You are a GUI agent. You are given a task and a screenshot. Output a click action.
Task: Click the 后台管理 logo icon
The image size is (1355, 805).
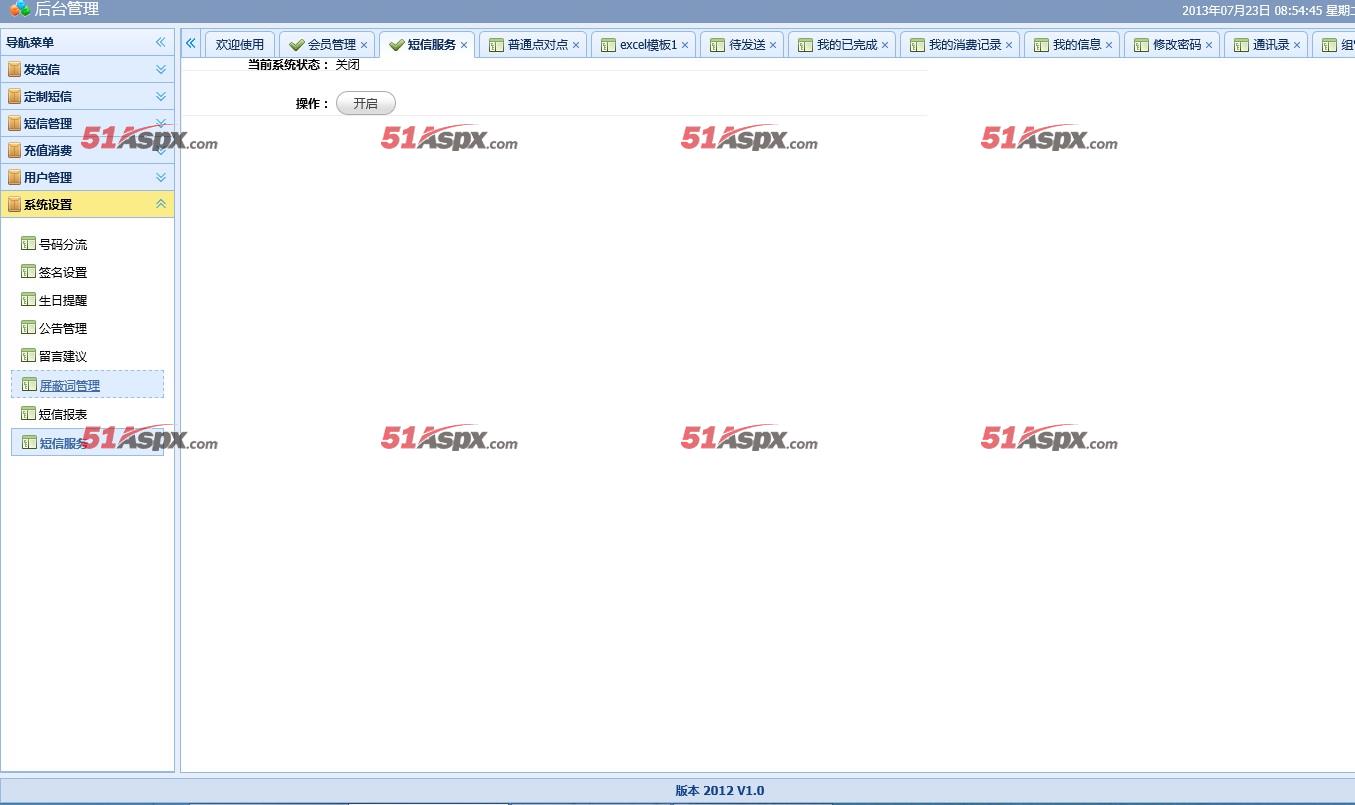pyautogui.click(x=20, y=9)
